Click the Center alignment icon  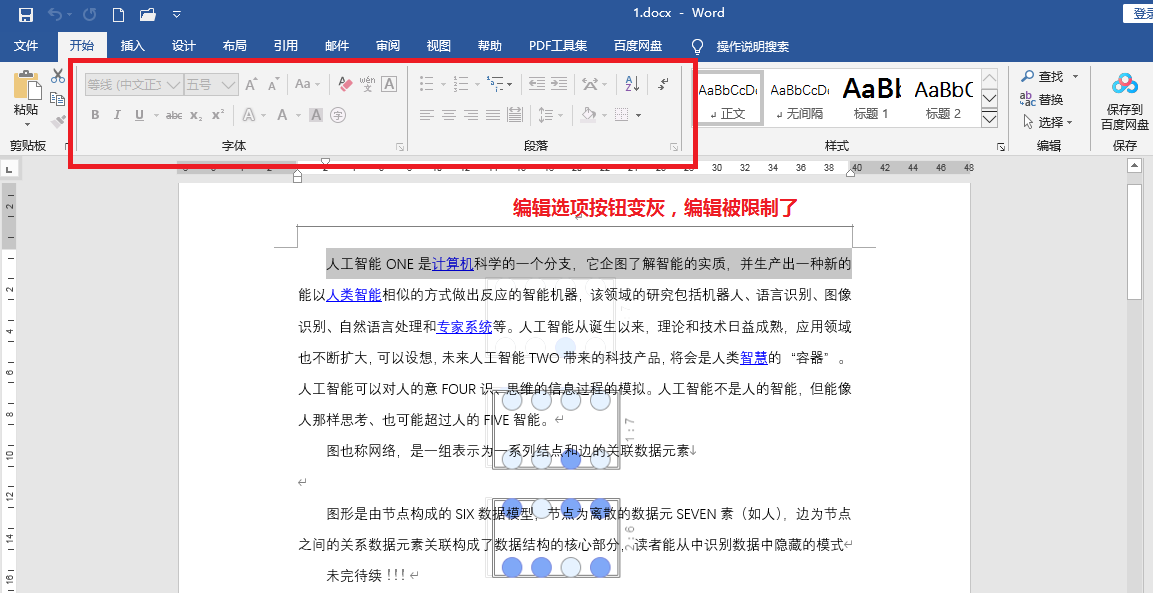tap(449, 115)
